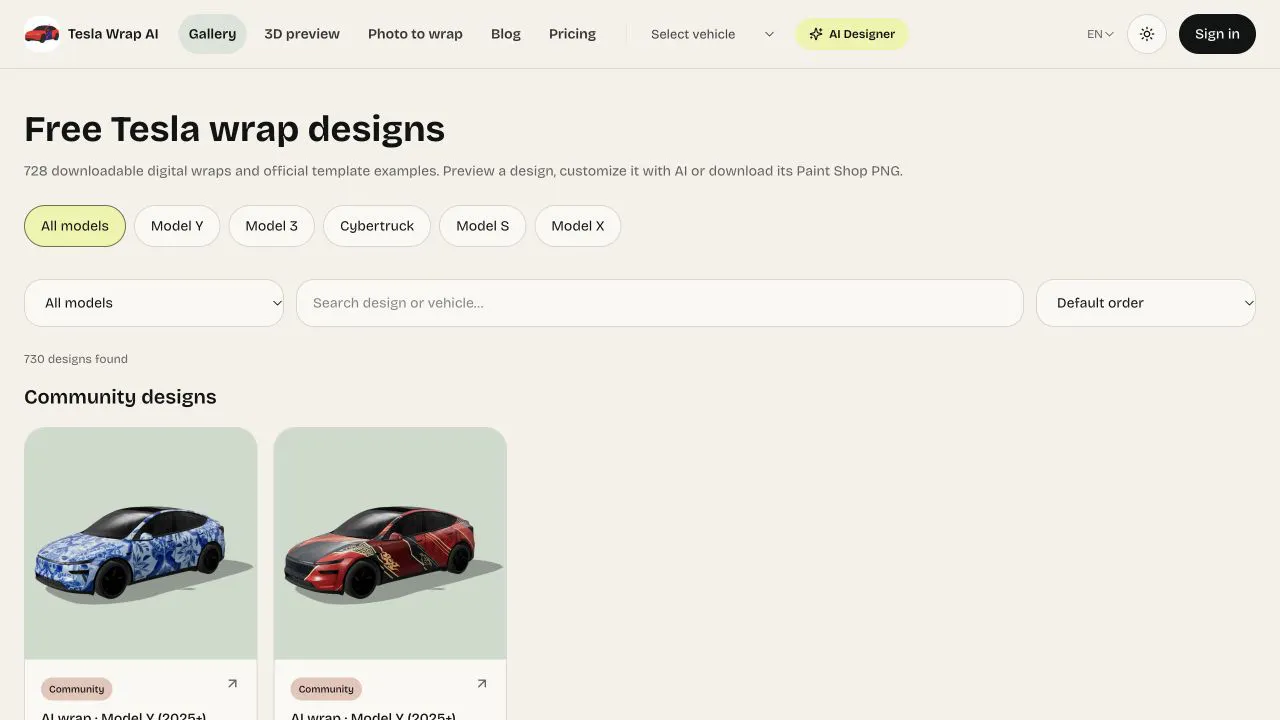Open the EN language selector
The image size is (1280, 720).
point(1100,34)
